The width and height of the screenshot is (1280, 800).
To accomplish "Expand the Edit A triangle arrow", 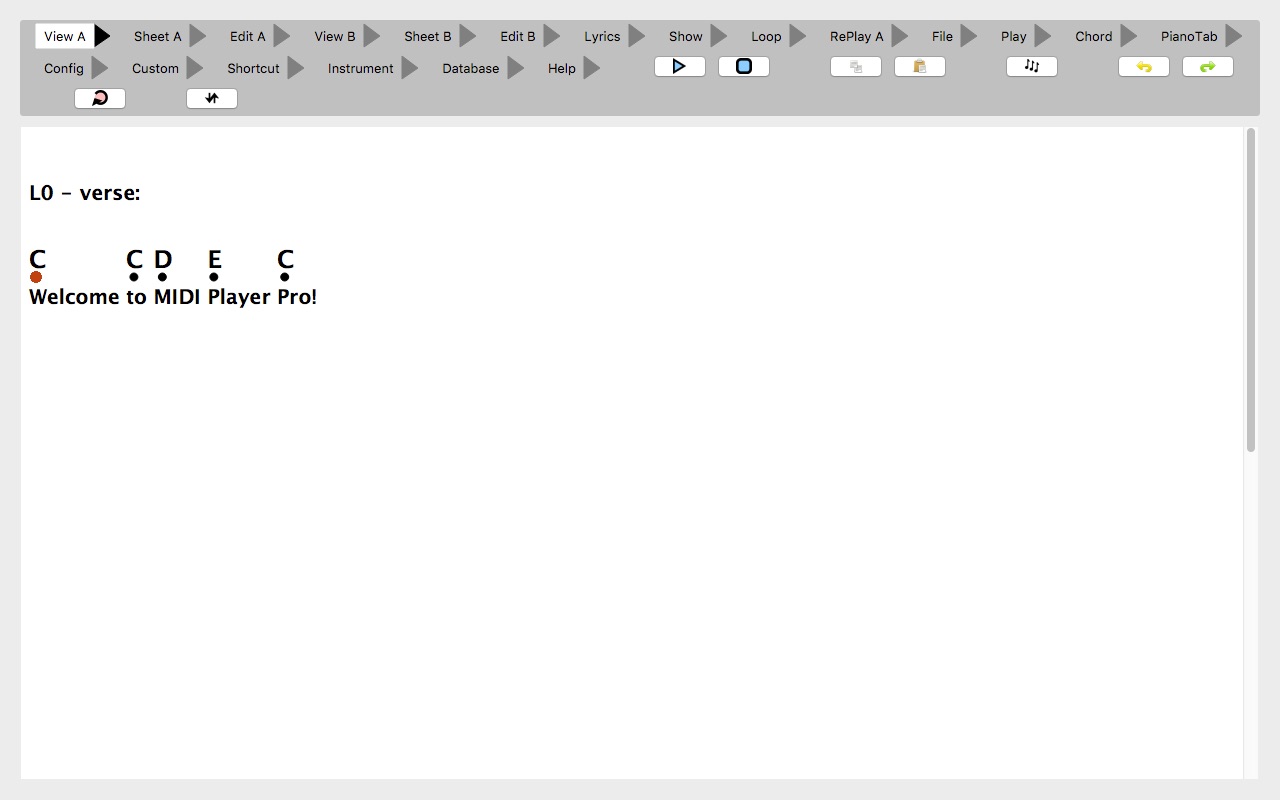I will click(x=282, y=36).
